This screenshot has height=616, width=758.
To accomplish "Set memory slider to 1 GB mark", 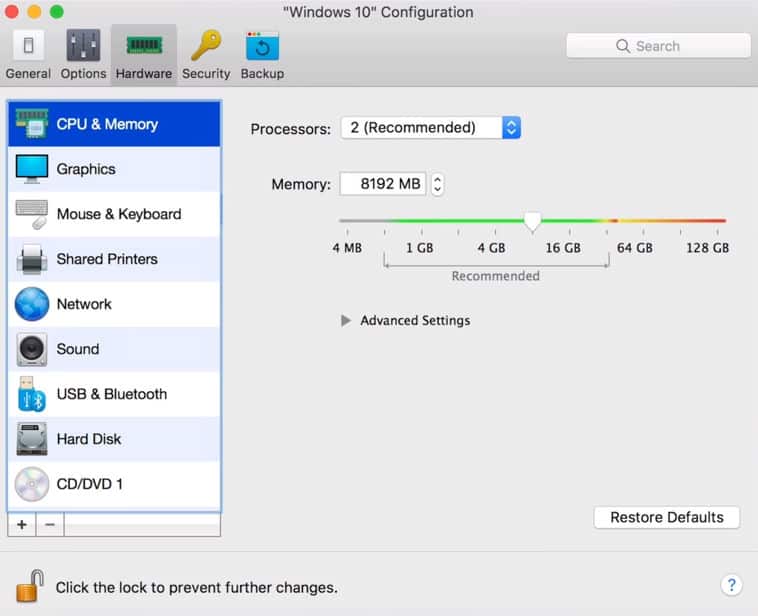I will pyautogui.click(x=422, y=222).
